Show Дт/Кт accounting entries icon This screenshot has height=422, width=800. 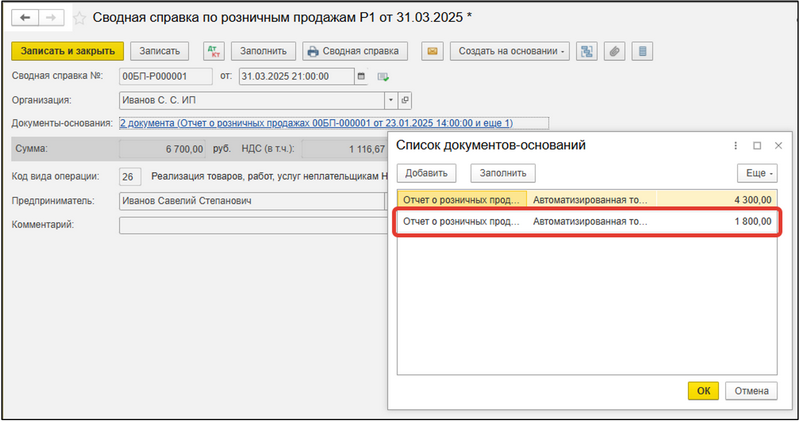point(213,51)
